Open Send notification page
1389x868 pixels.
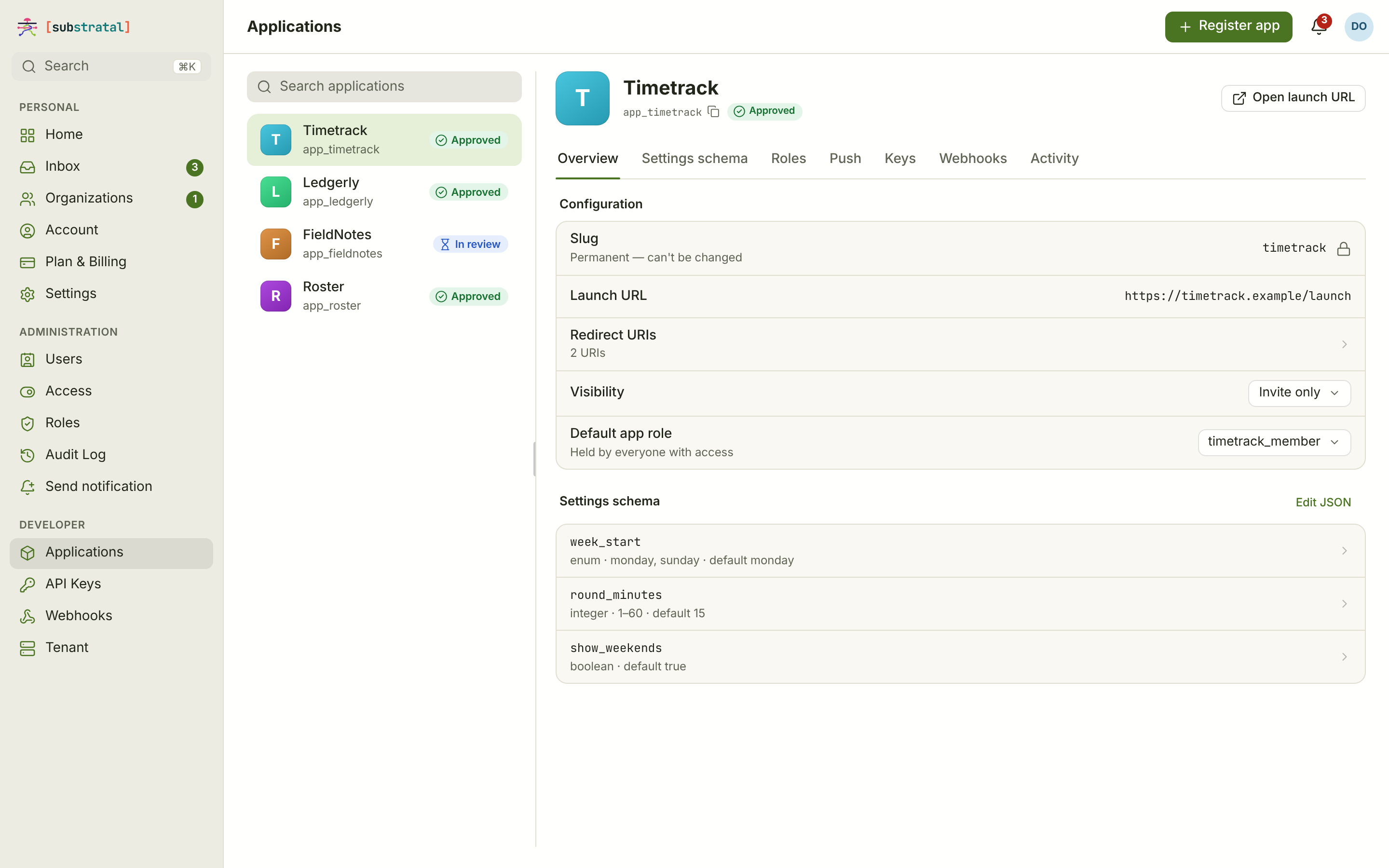[111, 487]
